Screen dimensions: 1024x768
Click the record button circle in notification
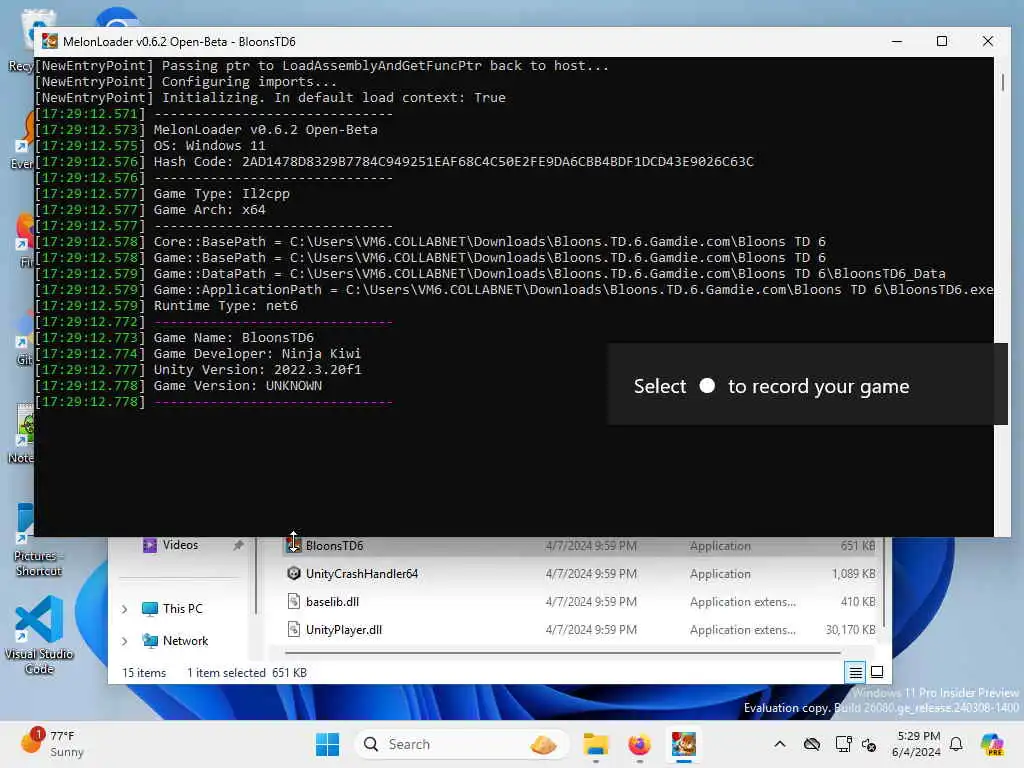pos(707,386)
